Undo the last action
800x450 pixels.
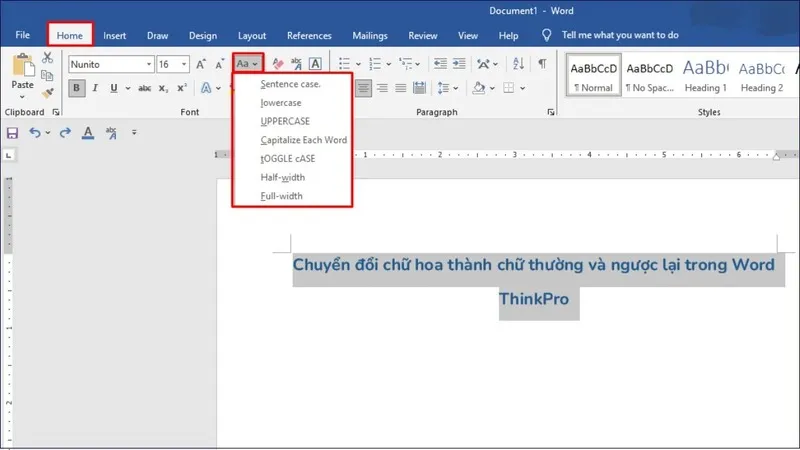pyautogui.click(x=35, y=133)
